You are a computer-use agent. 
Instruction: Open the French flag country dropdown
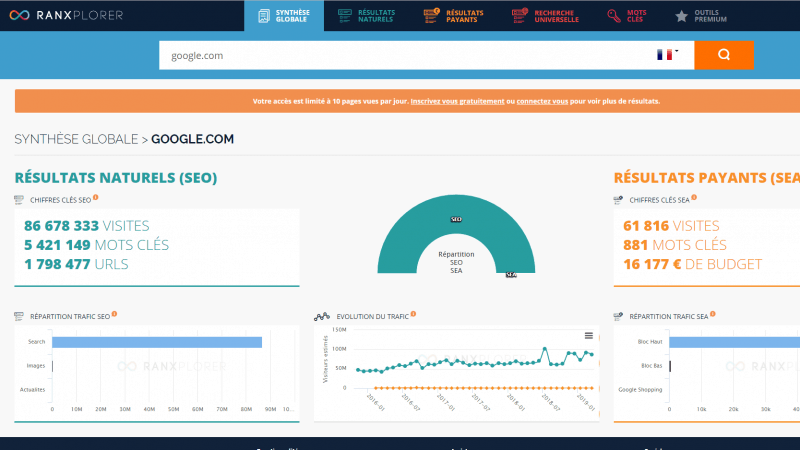(x=666, y=55)
